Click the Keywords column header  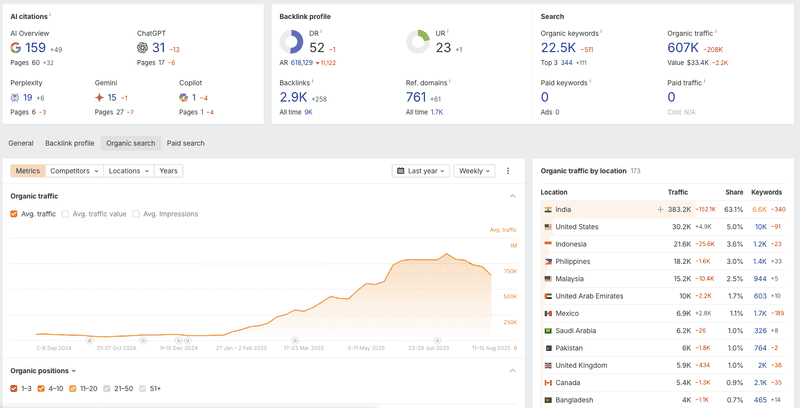point(766,192)
